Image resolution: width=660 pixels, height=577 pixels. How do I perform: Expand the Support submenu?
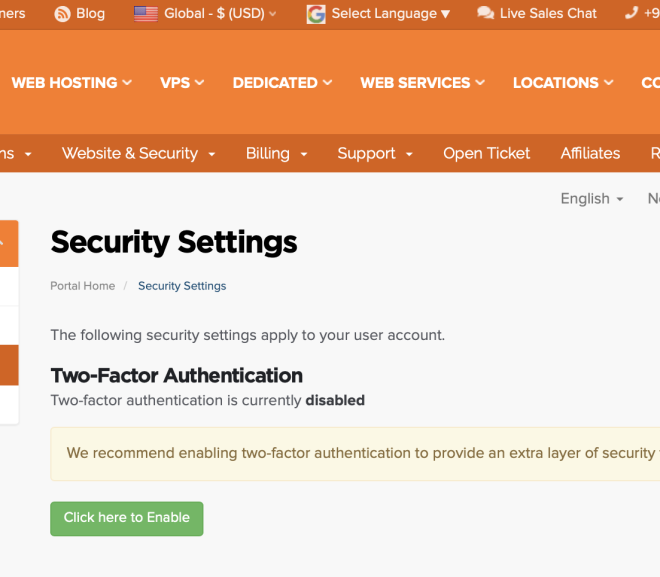point(375,154)
